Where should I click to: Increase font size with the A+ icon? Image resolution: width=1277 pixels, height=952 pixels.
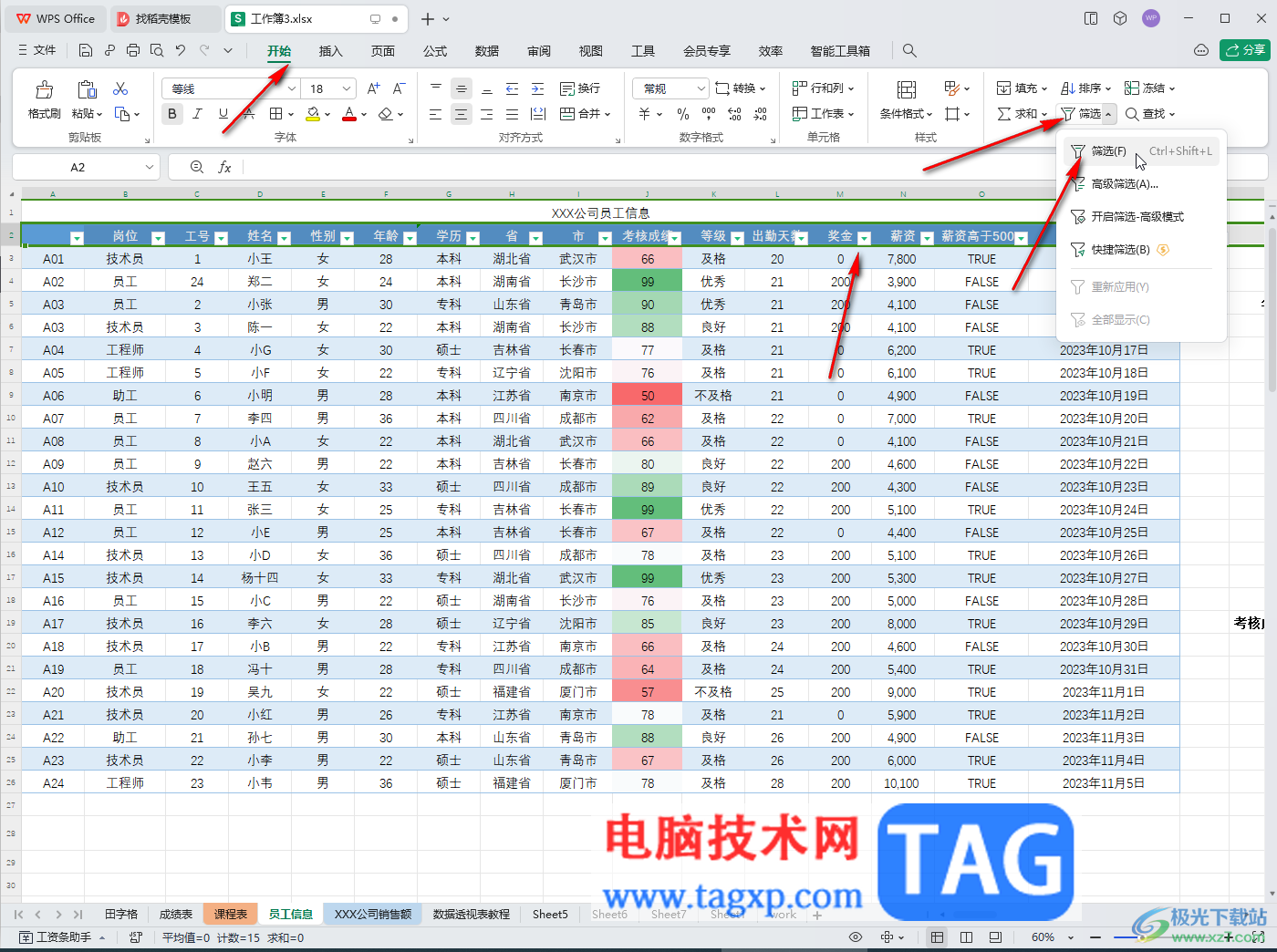coord(373,88)
